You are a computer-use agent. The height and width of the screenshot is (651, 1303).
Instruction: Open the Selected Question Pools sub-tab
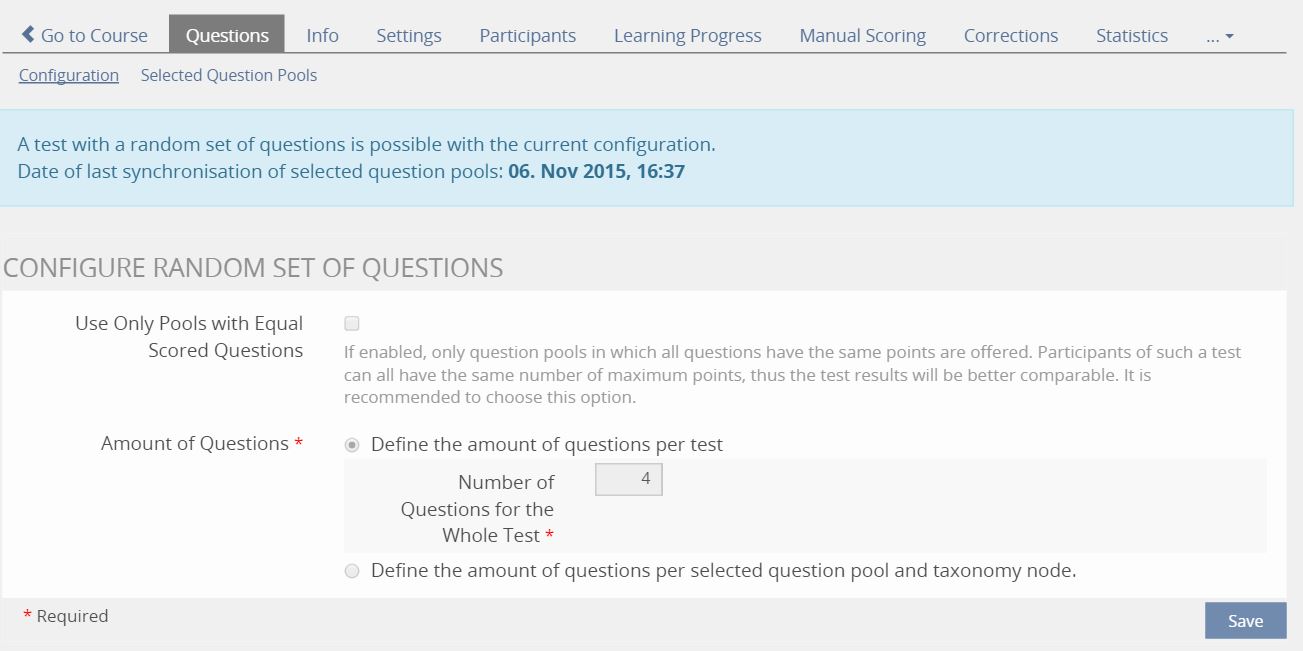[x=229, y=75]
